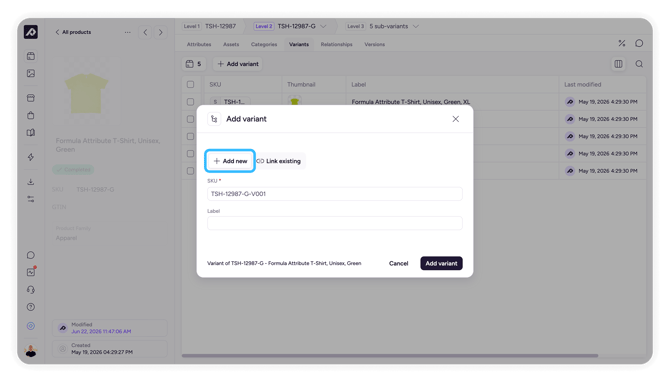
Task: Go back to All products
Action: tap(73, 32)
